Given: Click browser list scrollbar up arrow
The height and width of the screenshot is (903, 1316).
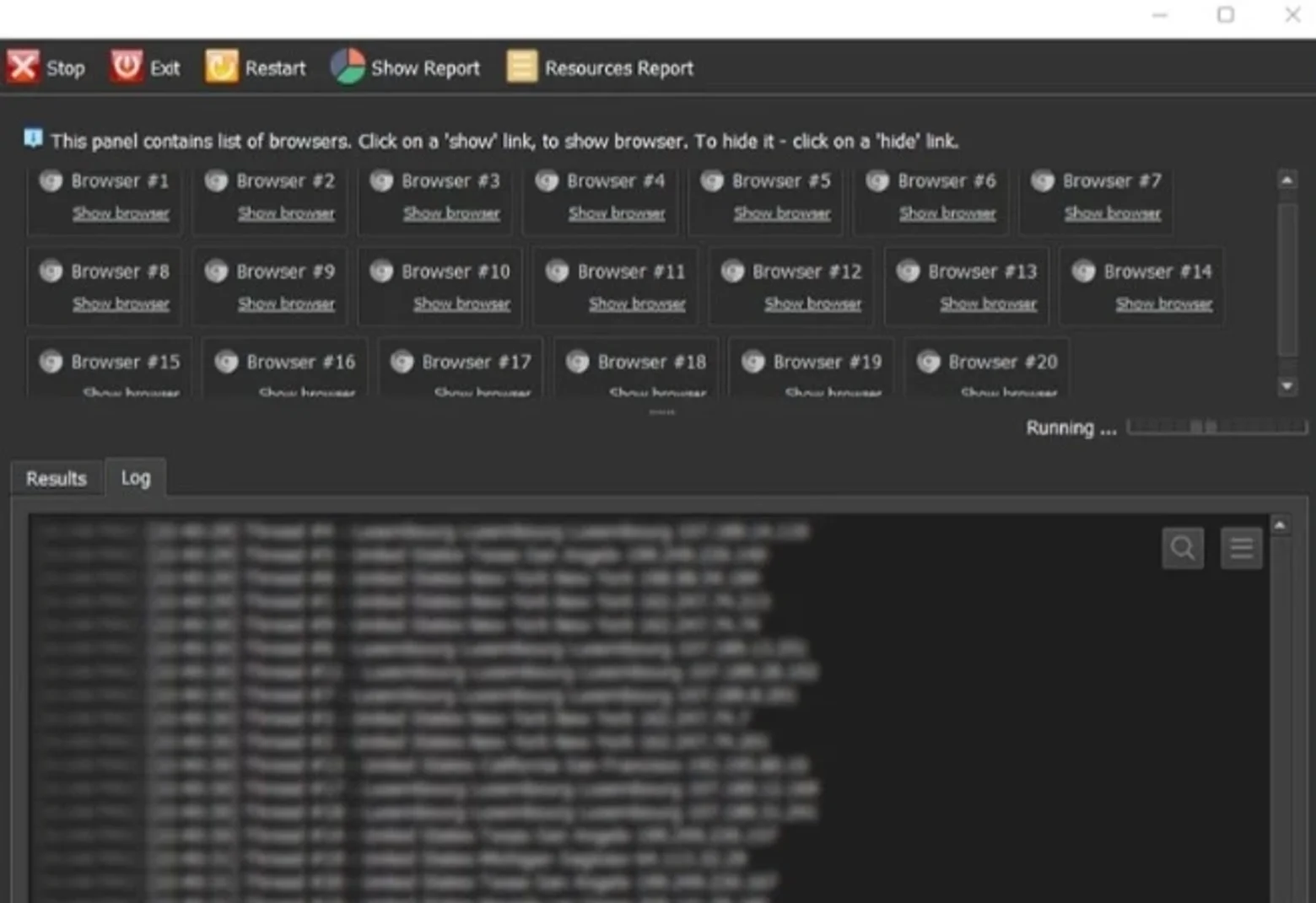Looking at the screenshot, I should 1286,180.
